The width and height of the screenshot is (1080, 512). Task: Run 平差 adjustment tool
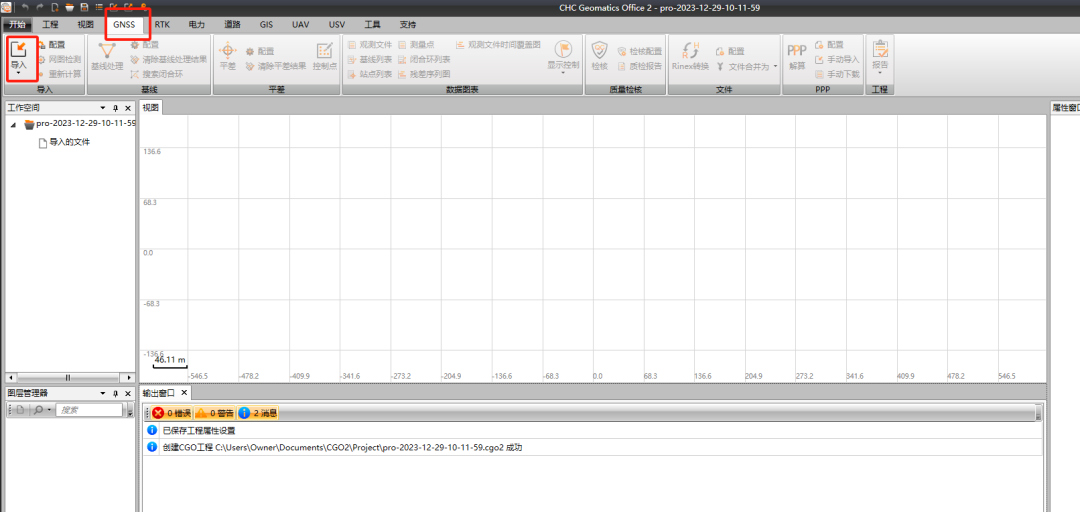228,55
